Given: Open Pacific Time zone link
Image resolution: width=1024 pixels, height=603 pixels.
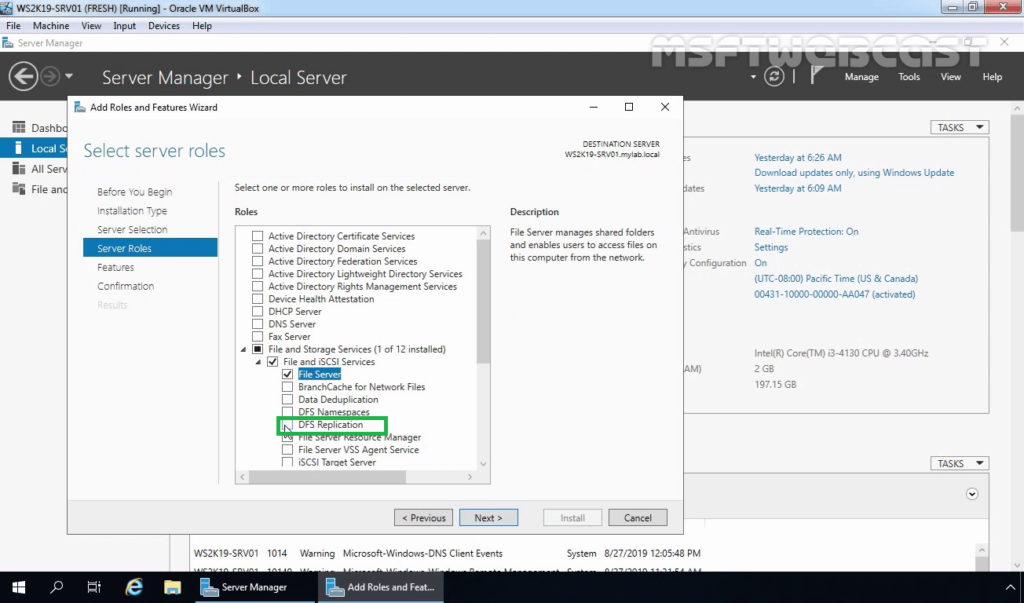Looking at the screenshot, I should [836, 278].
